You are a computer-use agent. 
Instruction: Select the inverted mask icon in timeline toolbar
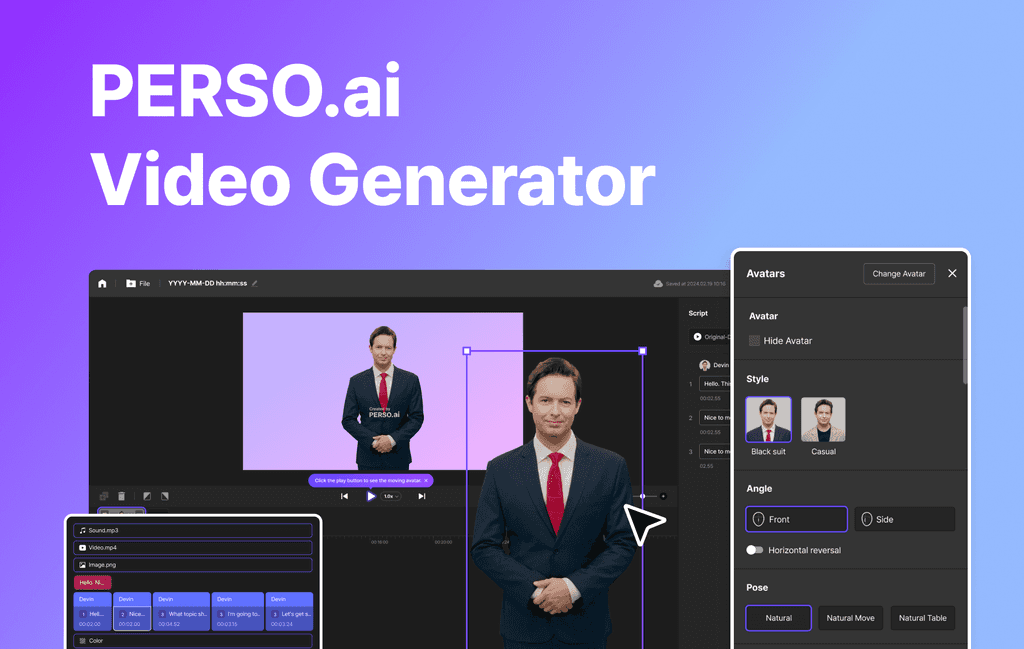[166, 496]
